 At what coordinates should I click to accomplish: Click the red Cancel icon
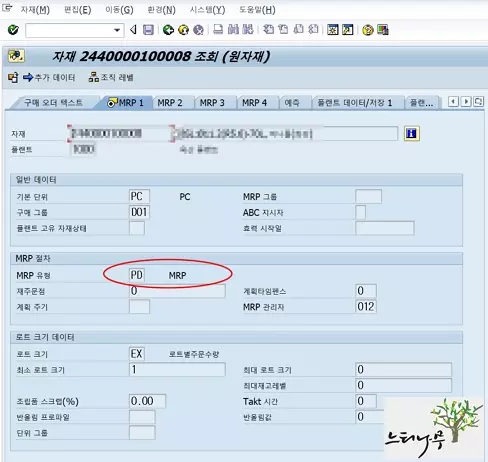[198, 30]
